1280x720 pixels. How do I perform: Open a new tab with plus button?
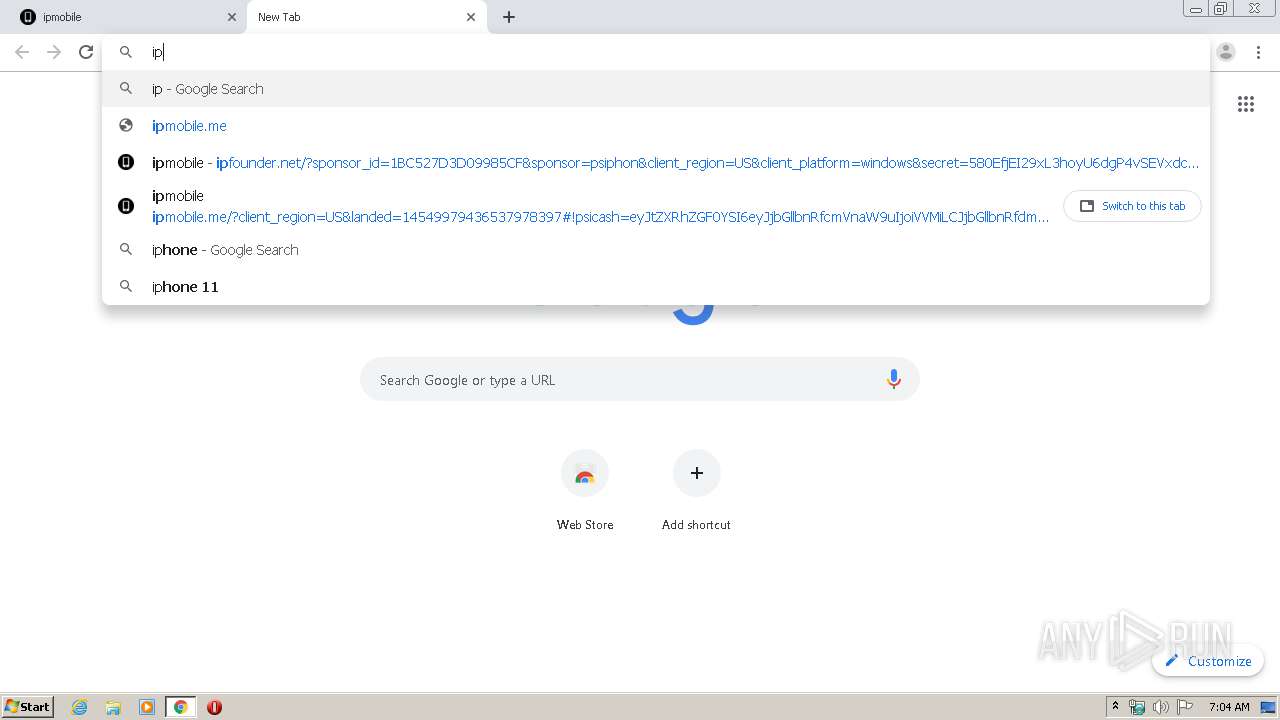(509, 17)
